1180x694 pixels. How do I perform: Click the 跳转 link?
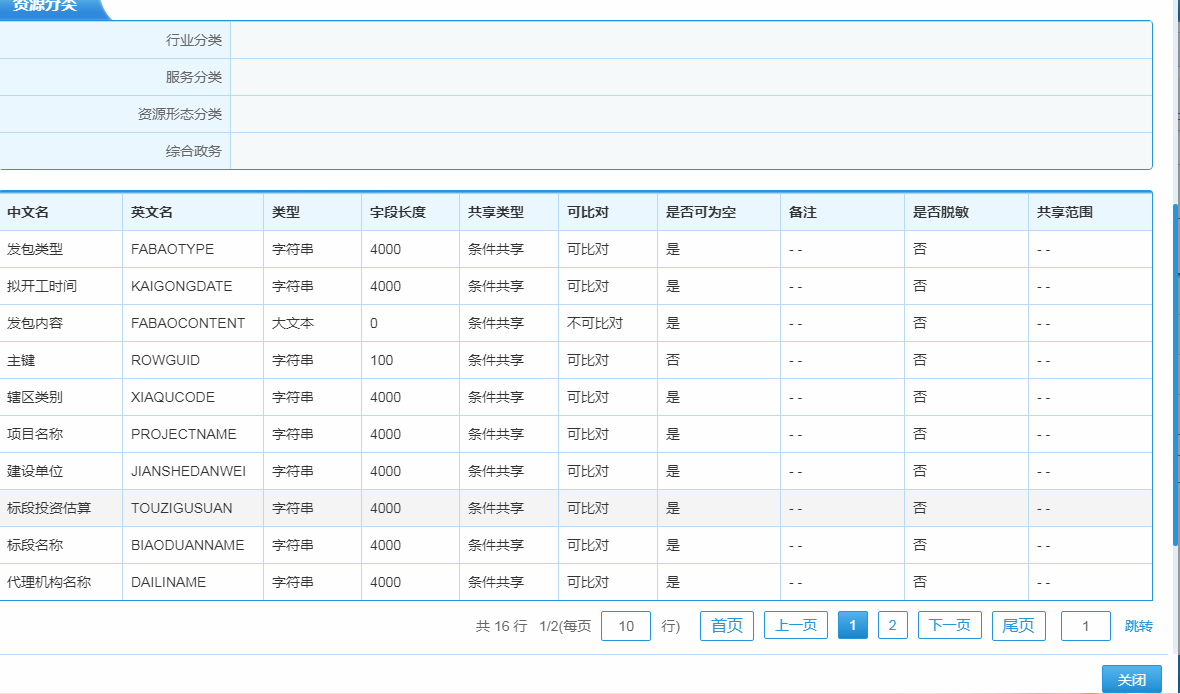[x=1138, y=626]
